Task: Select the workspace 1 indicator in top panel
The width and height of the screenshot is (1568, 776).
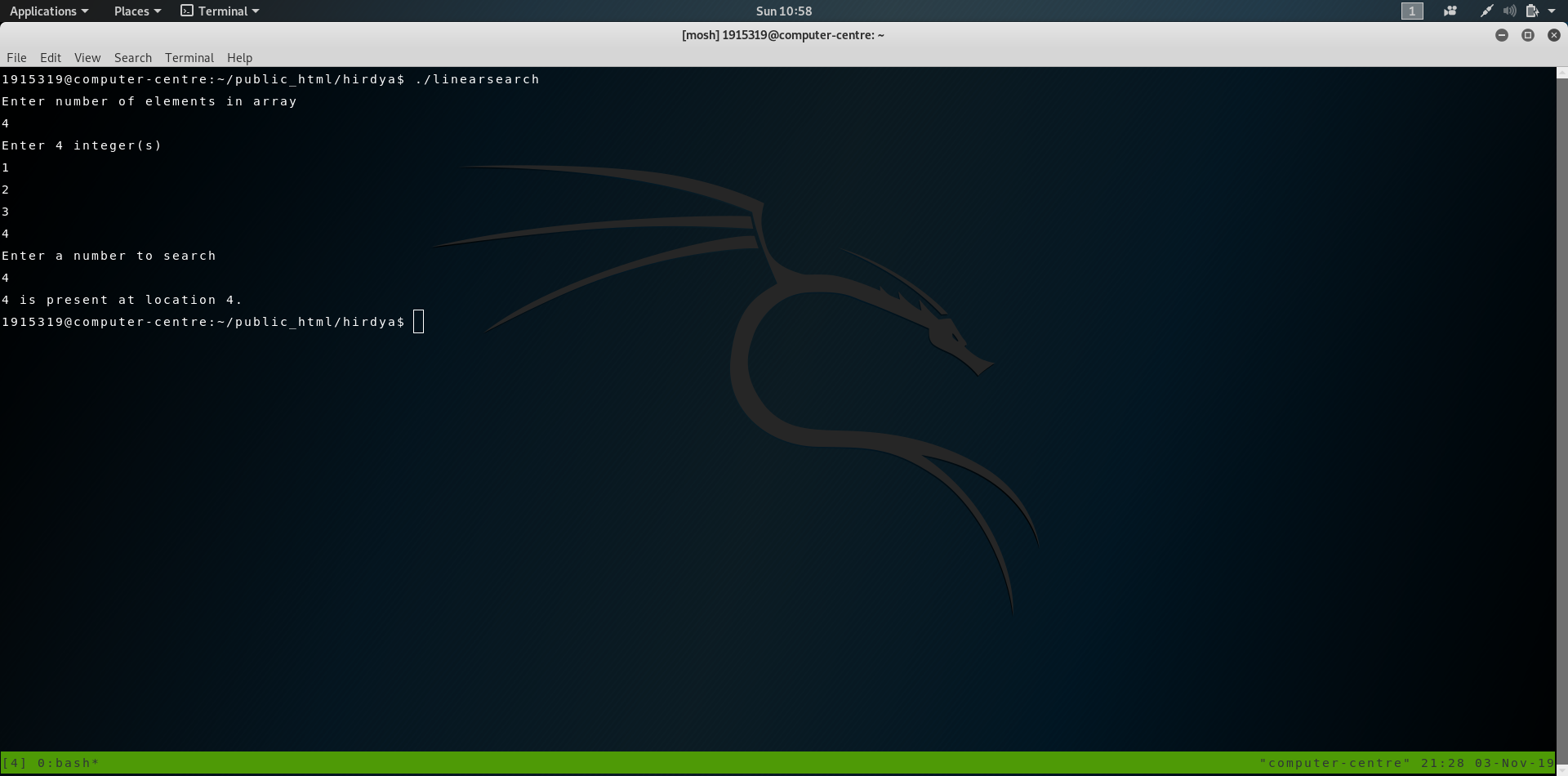Action: tap(1412, 11)
